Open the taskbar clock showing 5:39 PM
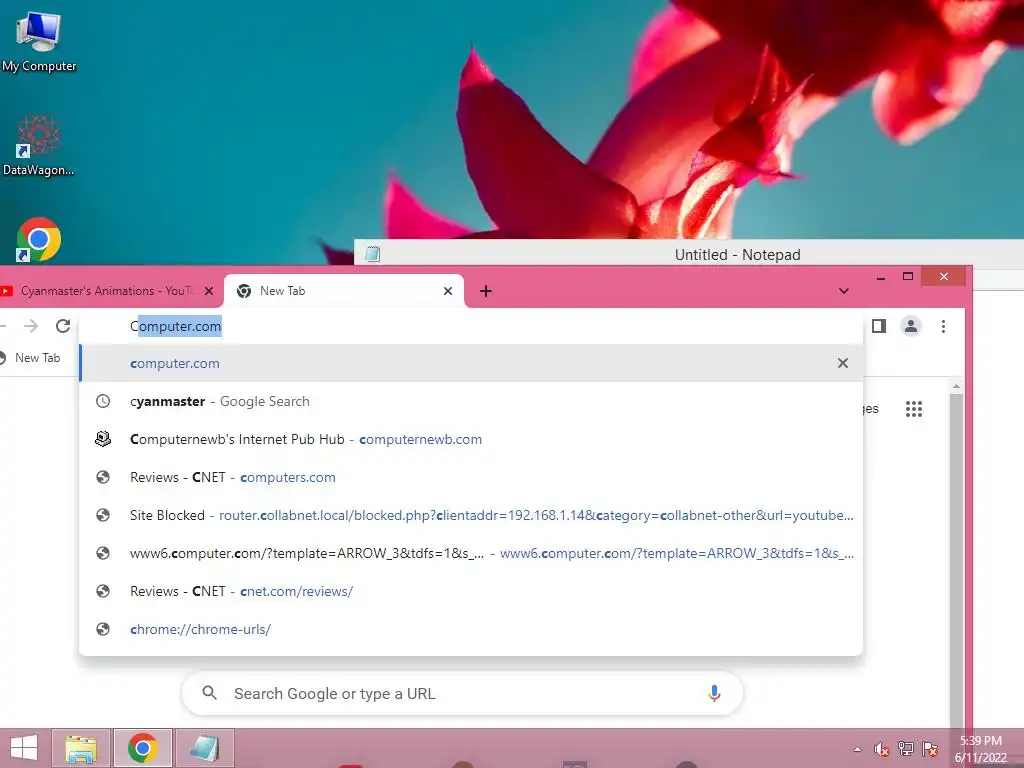This screenshot has width=1024, height=768. coord(981,749)
